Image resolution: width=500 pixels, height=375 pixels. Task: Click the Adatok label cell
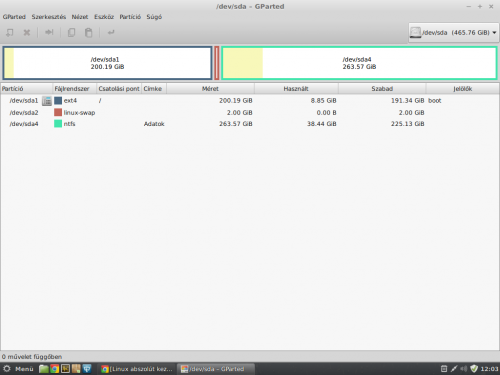click(154, 124)
